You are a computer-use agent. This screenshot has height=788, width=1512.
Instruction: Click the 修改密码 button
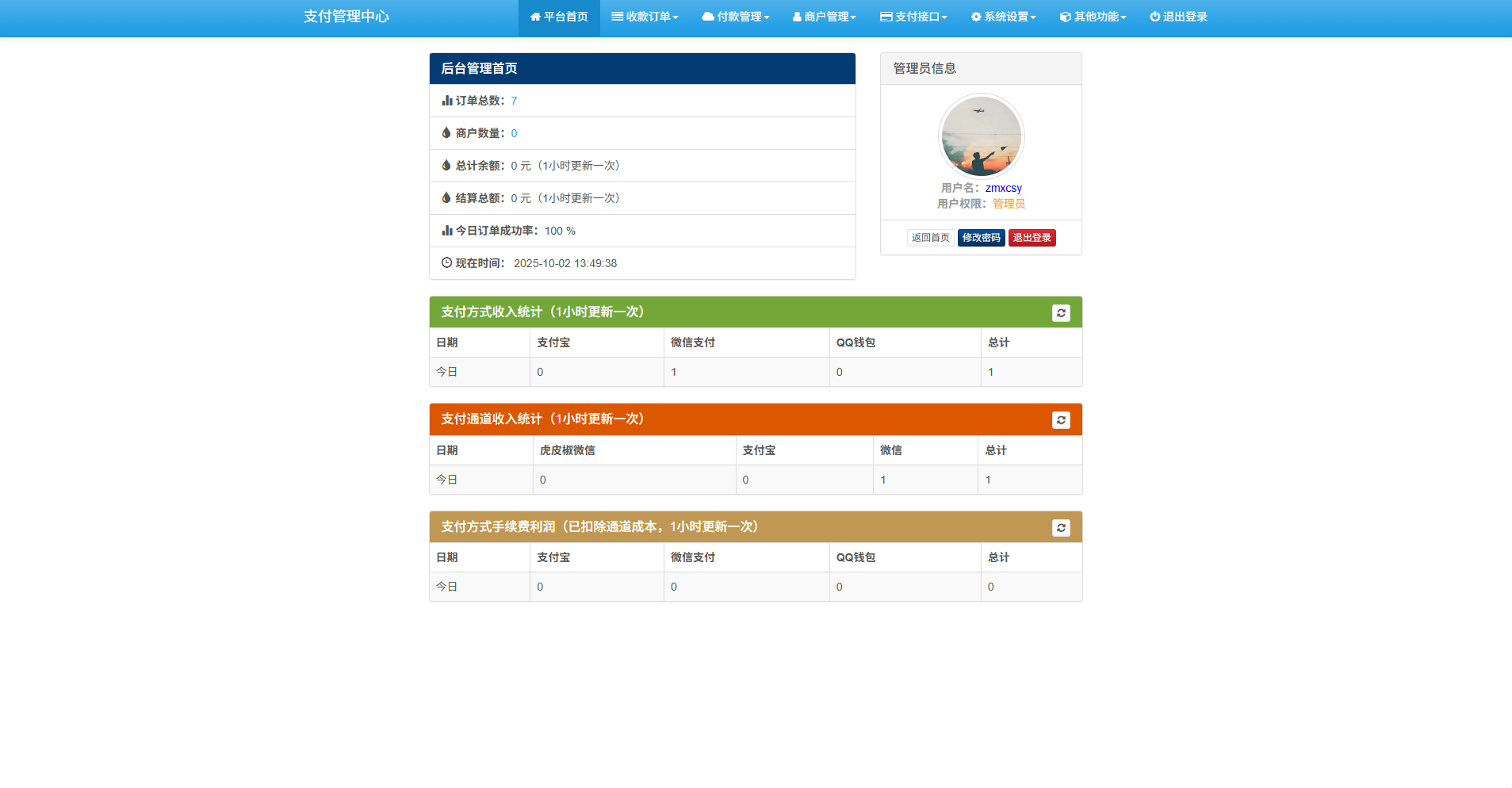click(981, 237)
